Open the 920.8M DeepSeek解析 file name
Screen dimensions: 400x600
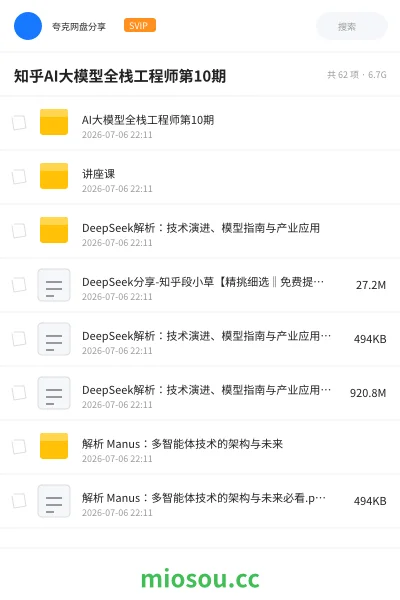pos(206,390)
